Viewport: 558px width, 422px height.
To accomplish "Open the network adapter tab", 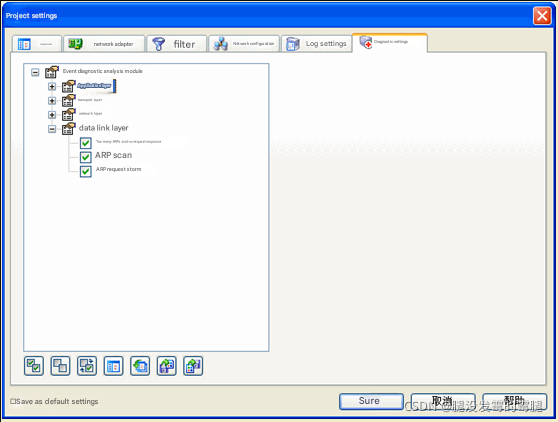I will pos(104,44).
